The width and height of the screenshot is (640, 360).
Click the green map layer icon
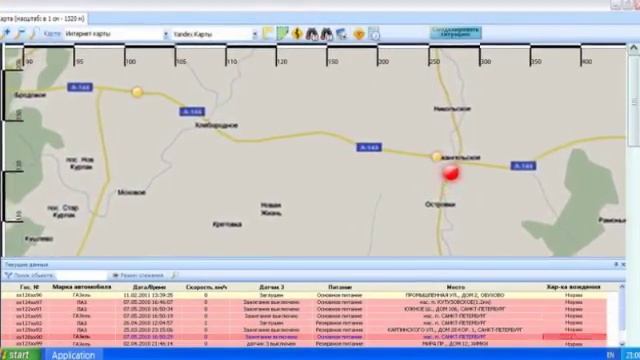point(282,34)
